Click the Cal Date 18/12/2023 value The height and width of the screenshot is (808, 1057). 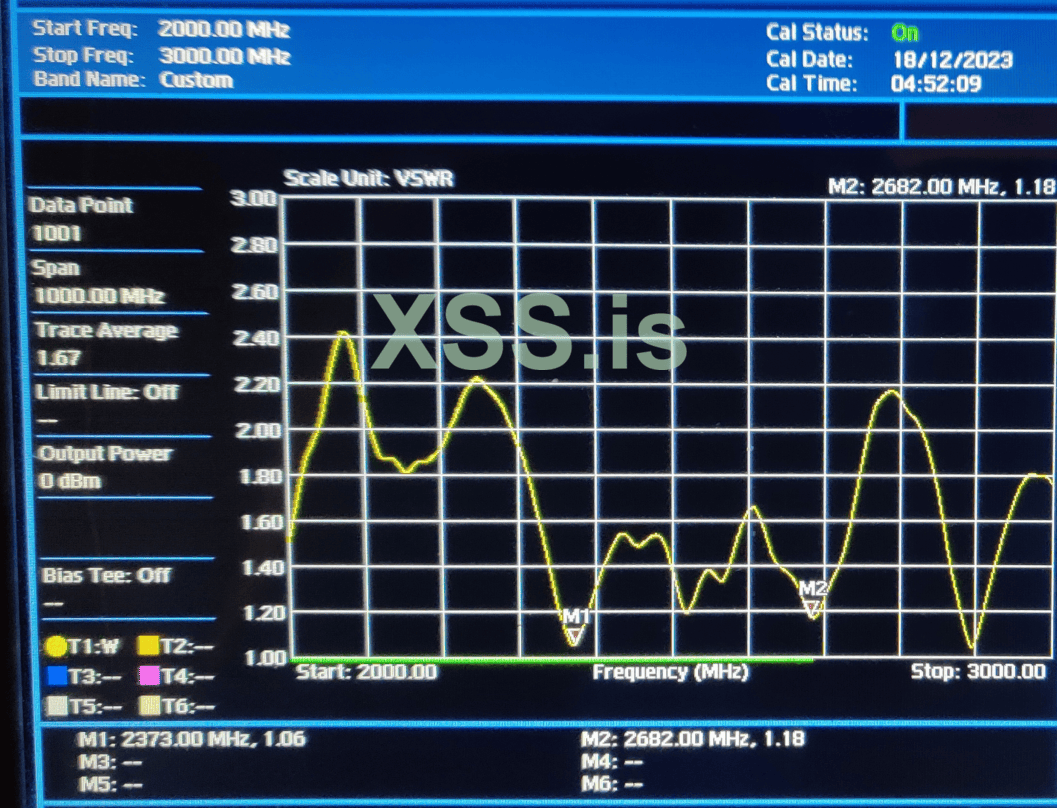(953, 60)
